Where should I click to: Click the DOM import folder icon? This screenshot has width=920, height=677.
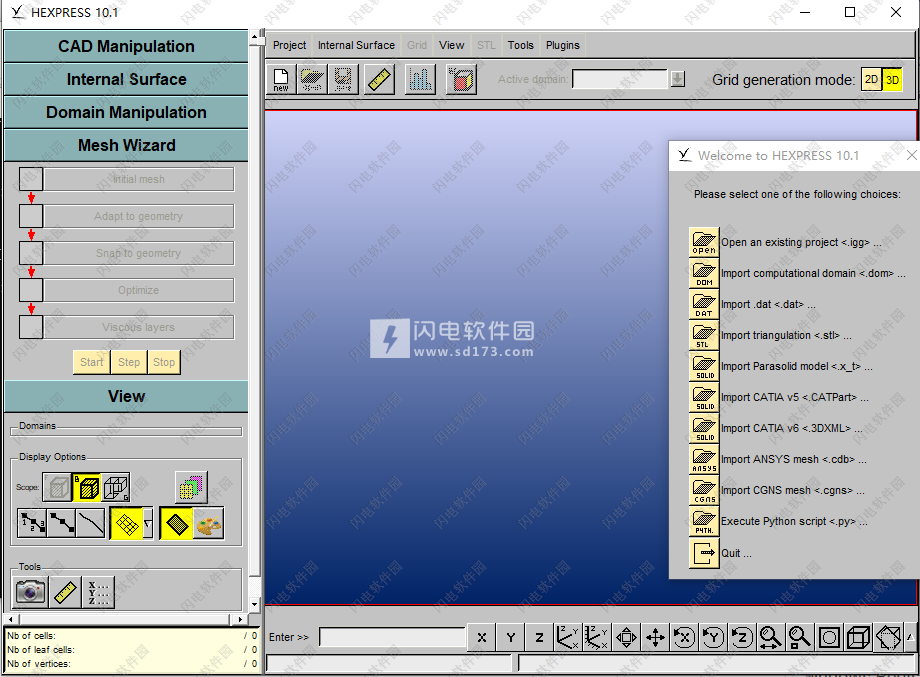pyautogui.click(x=704, y=273)
